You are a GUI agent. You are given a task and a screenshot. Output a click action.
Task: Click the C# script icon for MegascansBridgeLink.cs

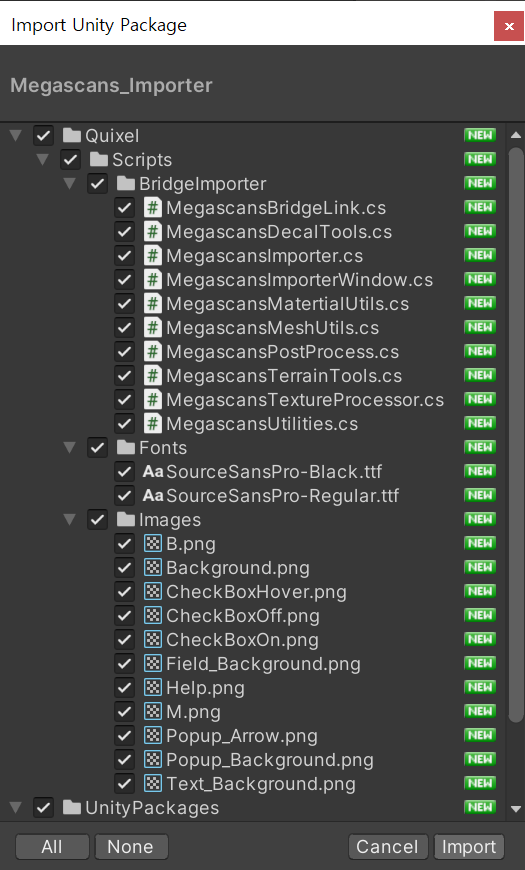153,208
